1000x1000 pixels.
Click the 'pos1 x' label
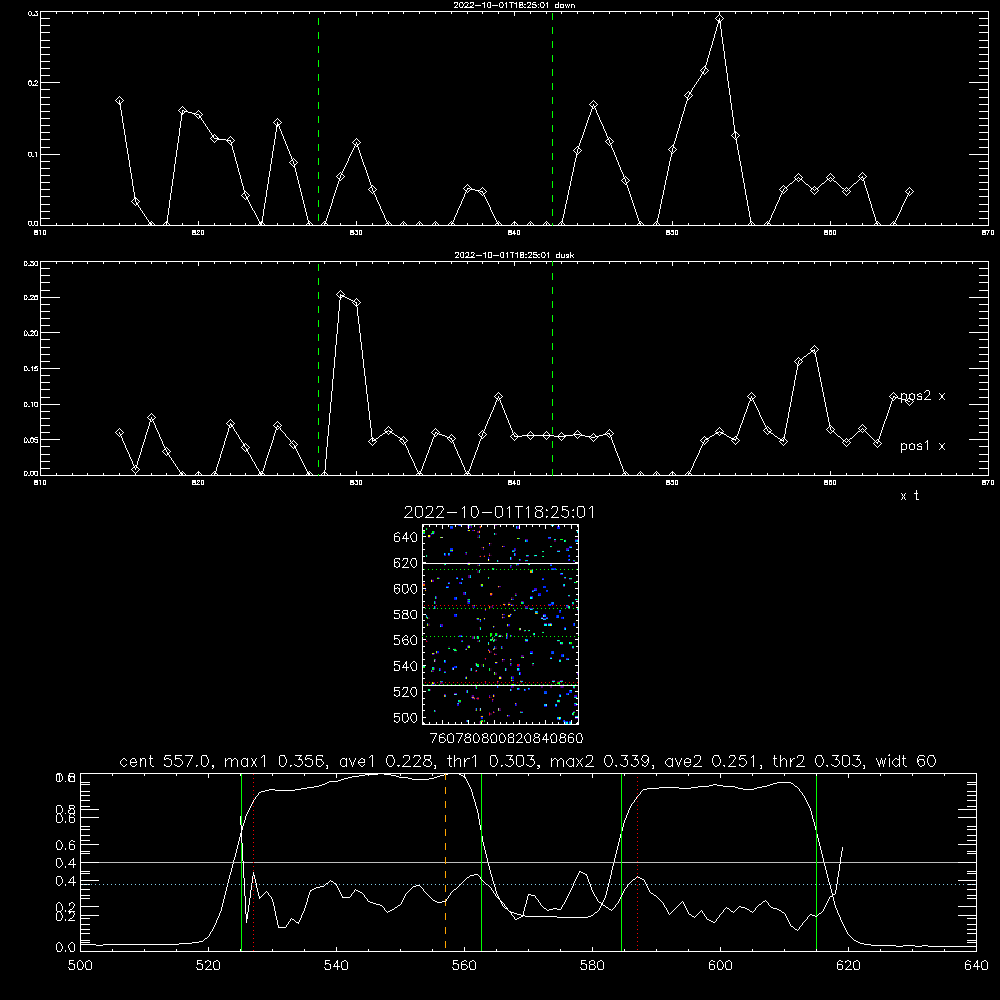(x=922, y=446)
